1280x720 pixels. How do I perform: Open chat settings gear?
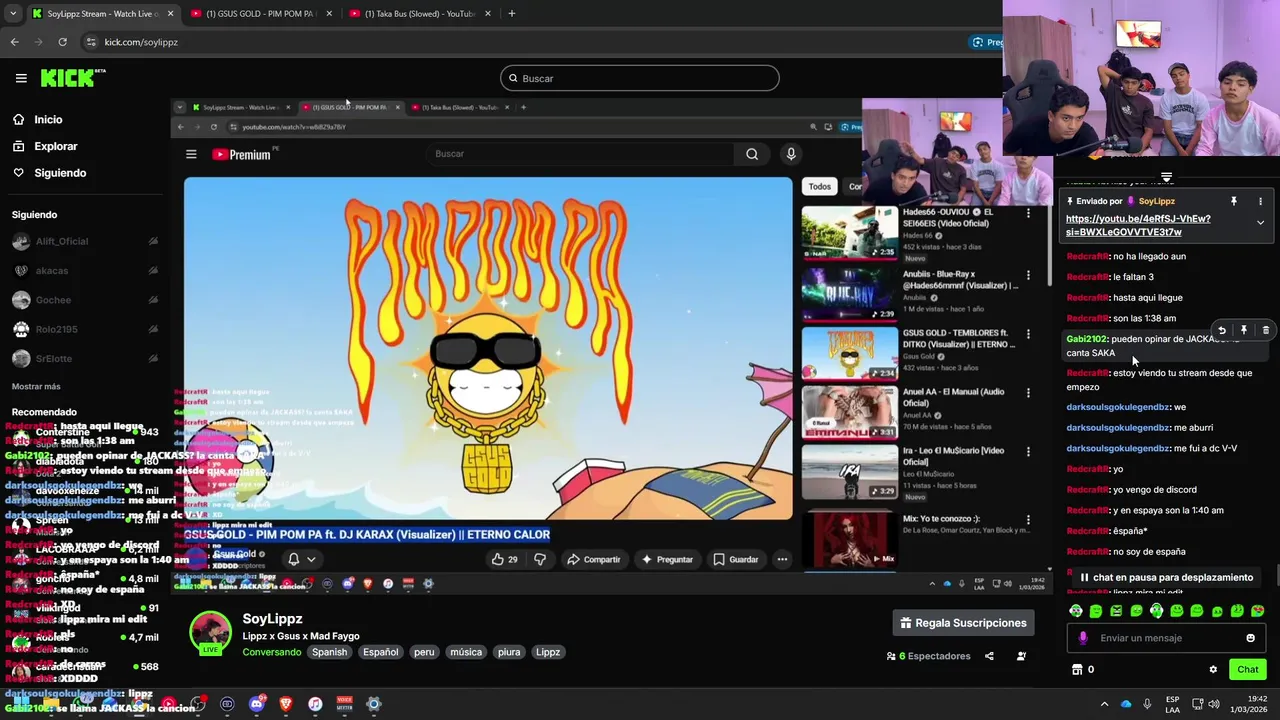click(x=1213, y=669)
